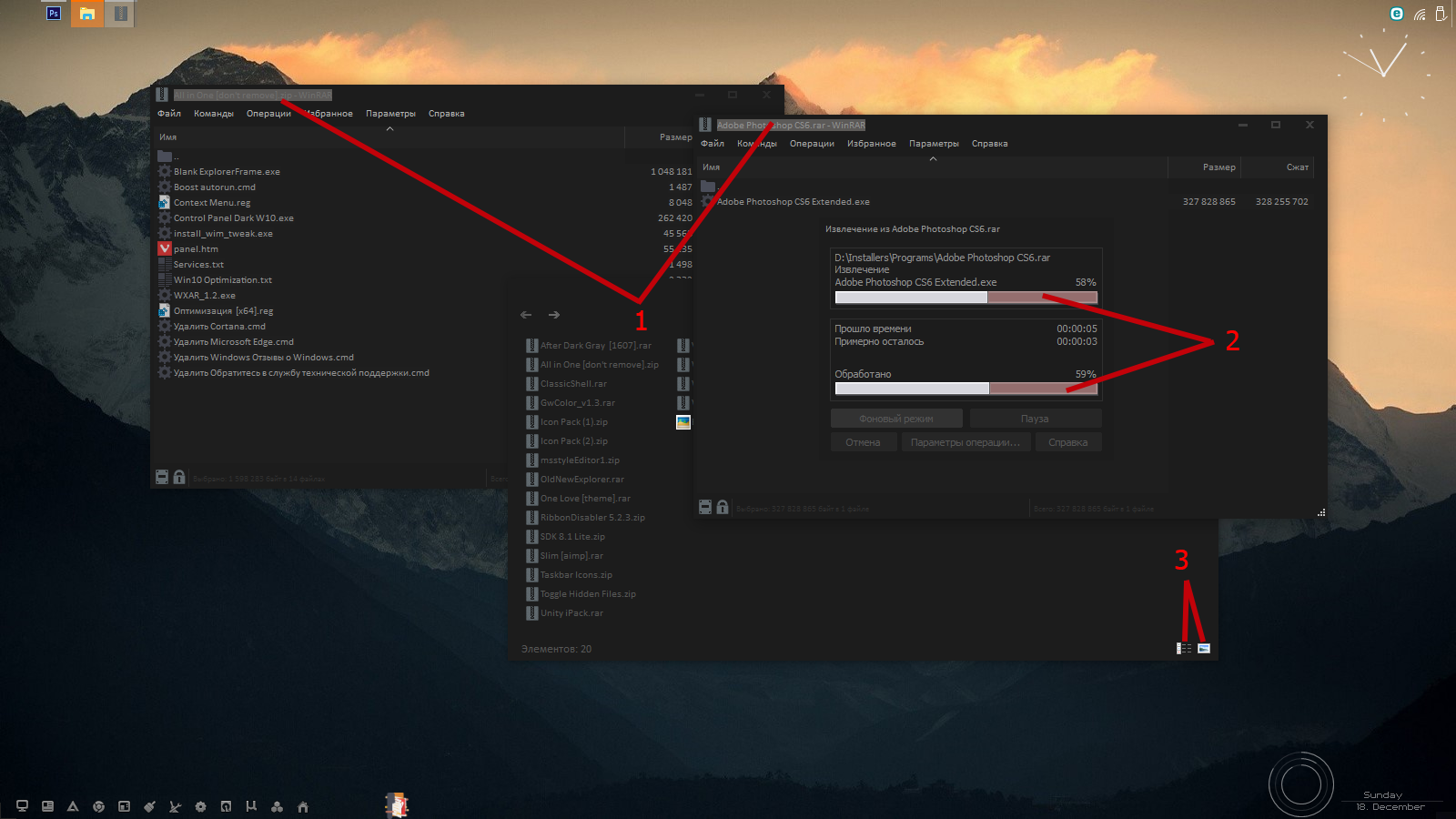Open the battery tray icon
The height and width of the screenshot is (819, 1456).
[1441, 14]
